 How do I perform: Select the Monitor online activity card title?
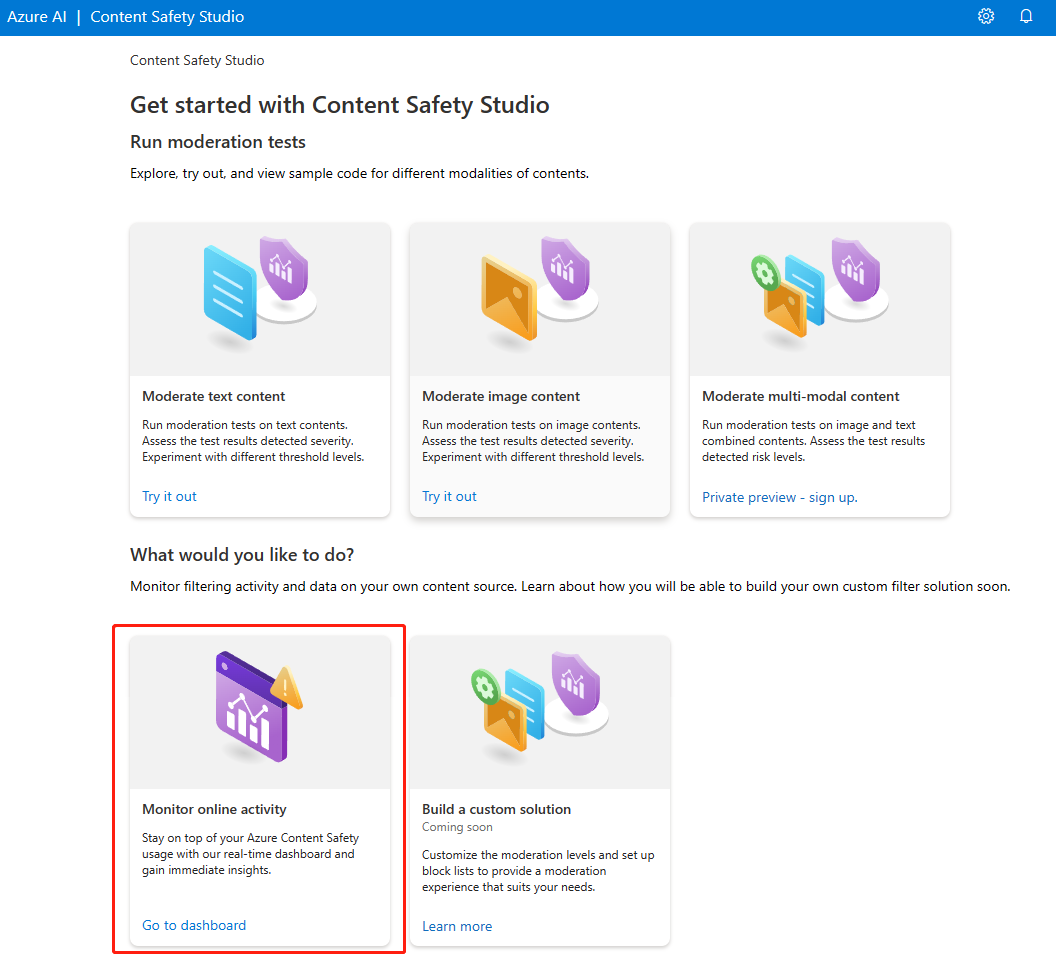click(214, 809)
